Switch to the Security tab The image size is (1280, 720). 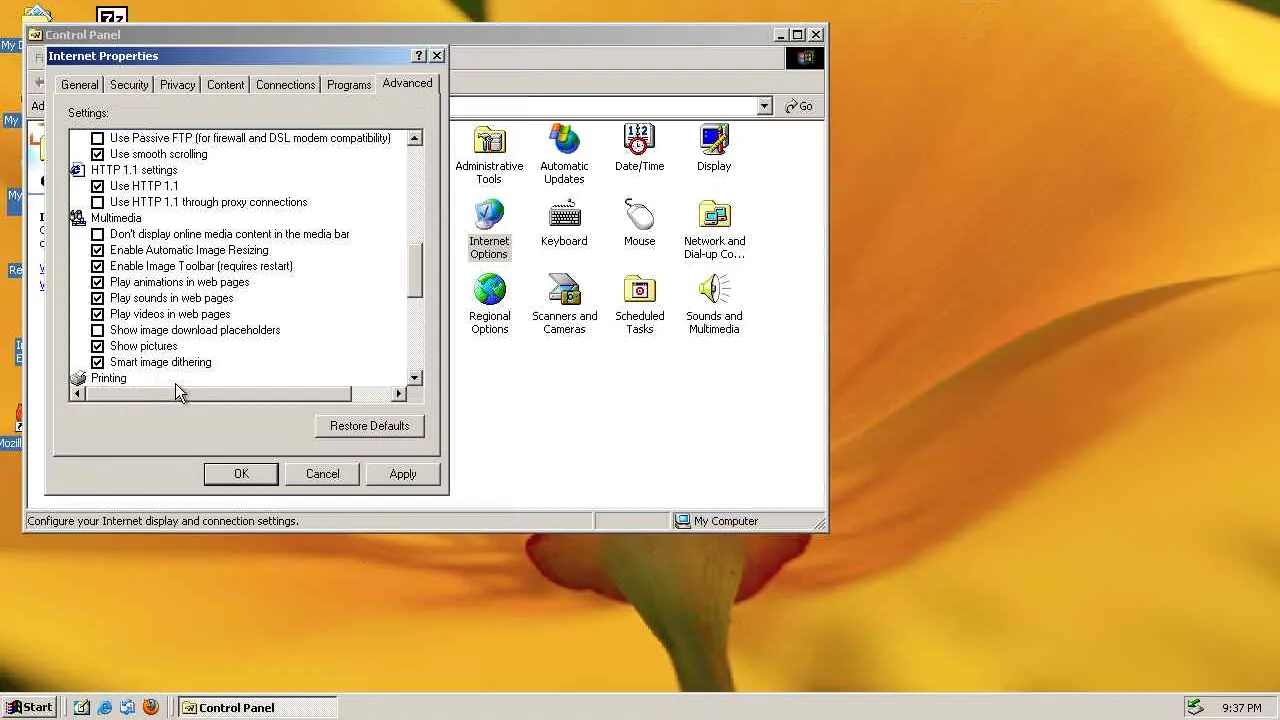pyautogui.click(x=129, y=85)
